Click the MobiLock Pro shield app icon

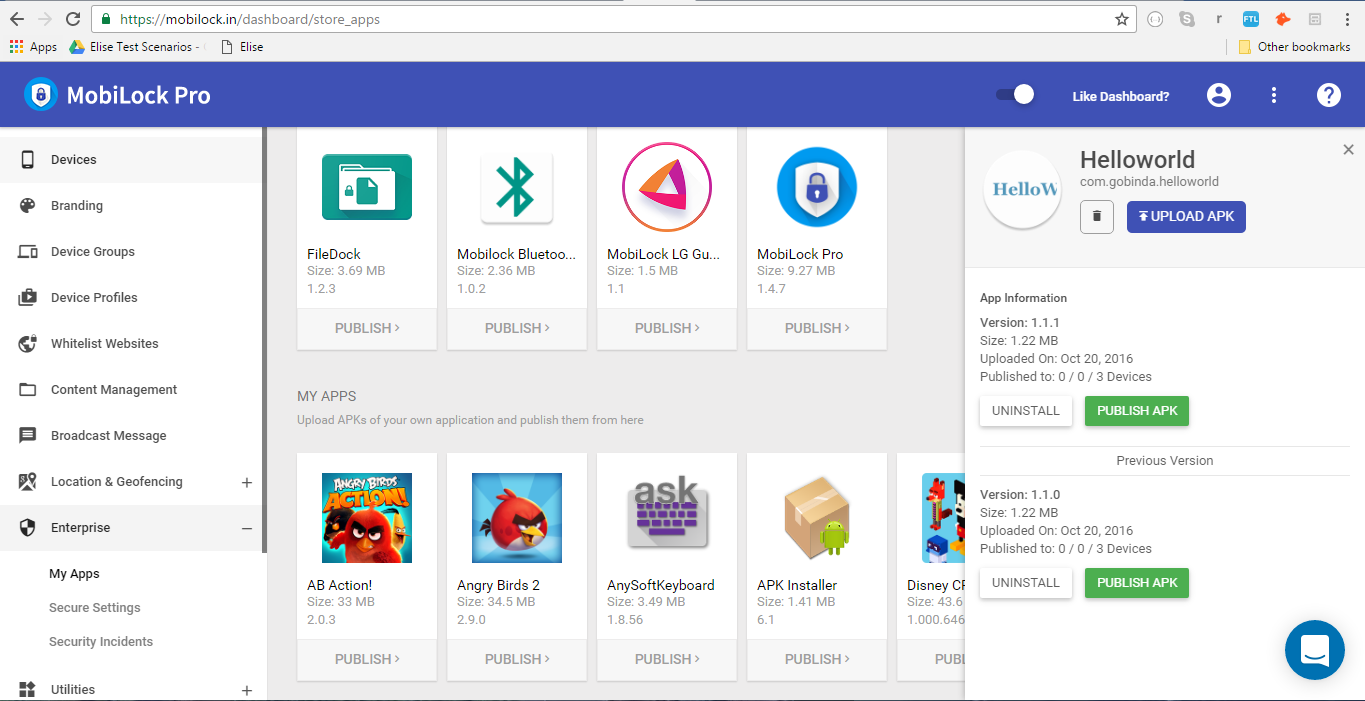817,187
